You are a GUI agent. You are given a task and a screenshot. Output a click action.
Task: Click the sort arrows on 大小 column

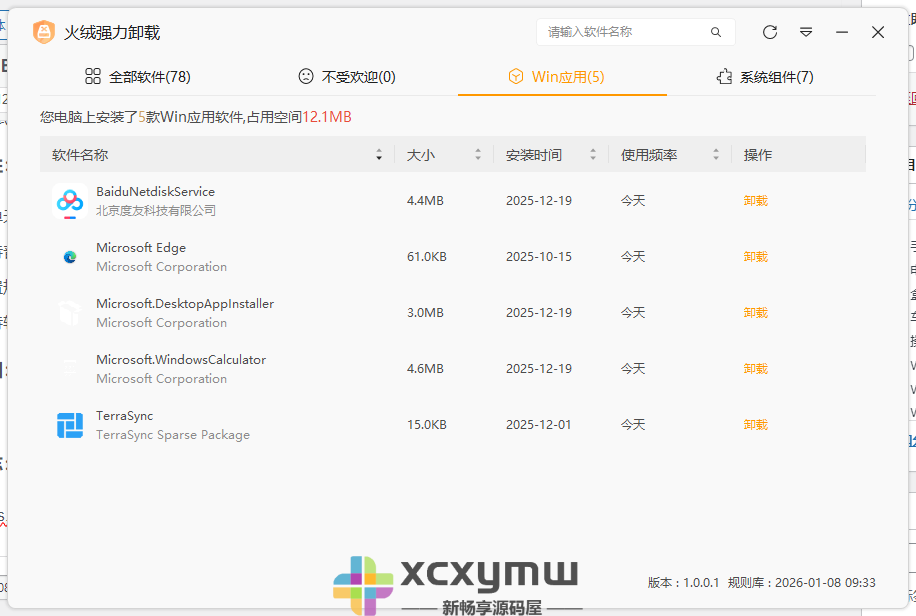[x=478, y=153]
